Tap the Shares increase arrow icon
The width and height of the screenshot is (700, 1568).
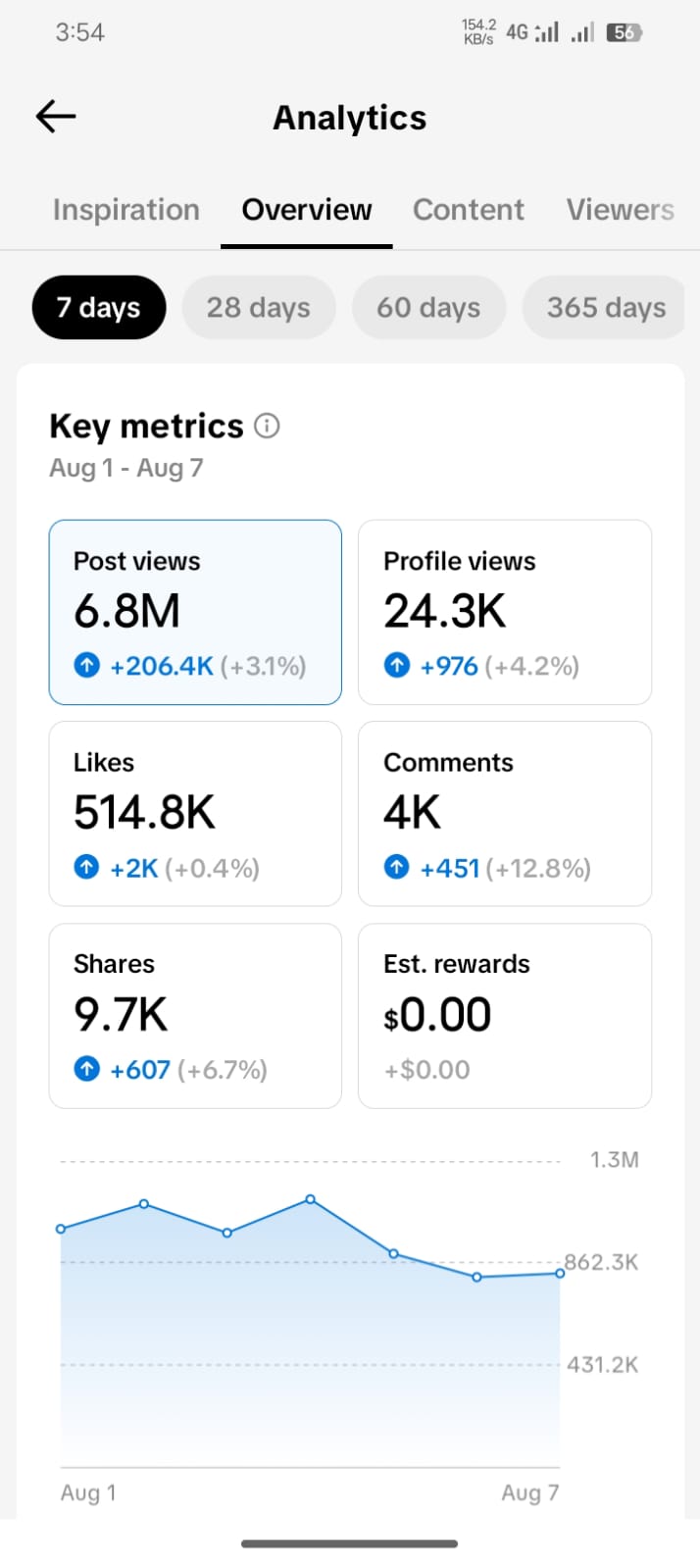coord(87,1069)
